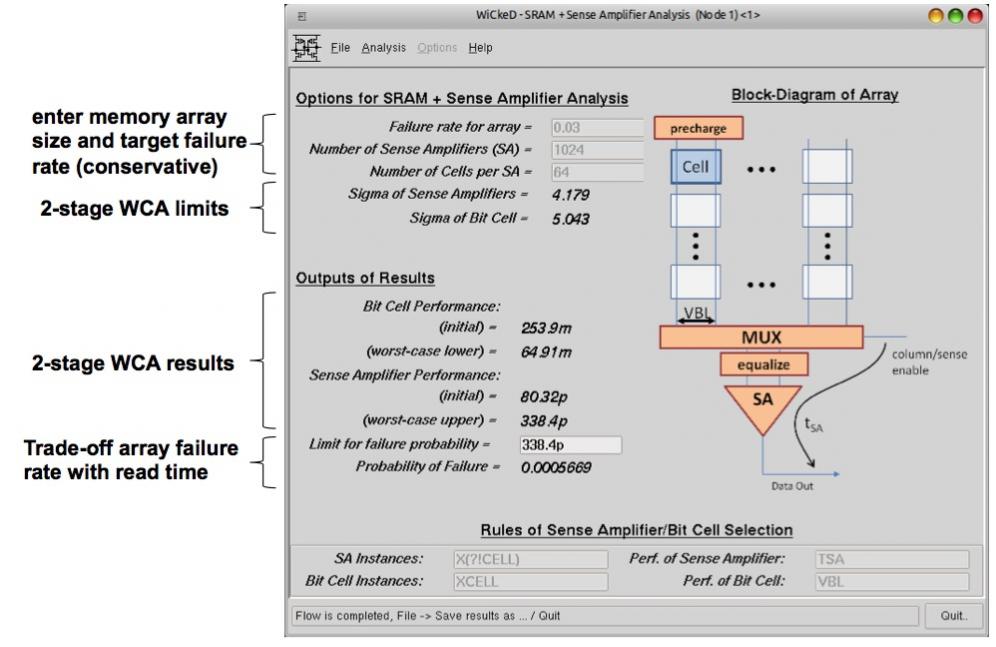Click the MUX block in diagram
The image size is (996, 647).
761,337
